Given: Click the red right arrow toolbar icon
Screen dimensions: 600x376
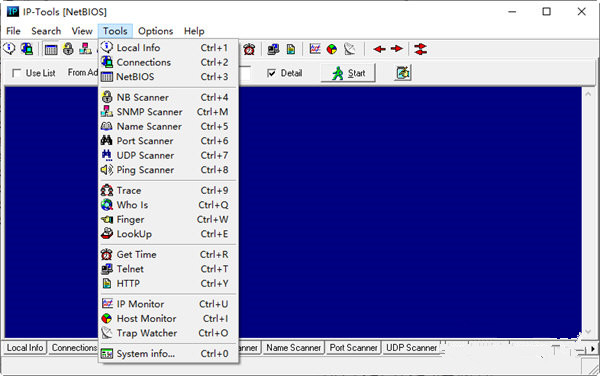Looking at the screenshot, I should [x=397, y=49].
